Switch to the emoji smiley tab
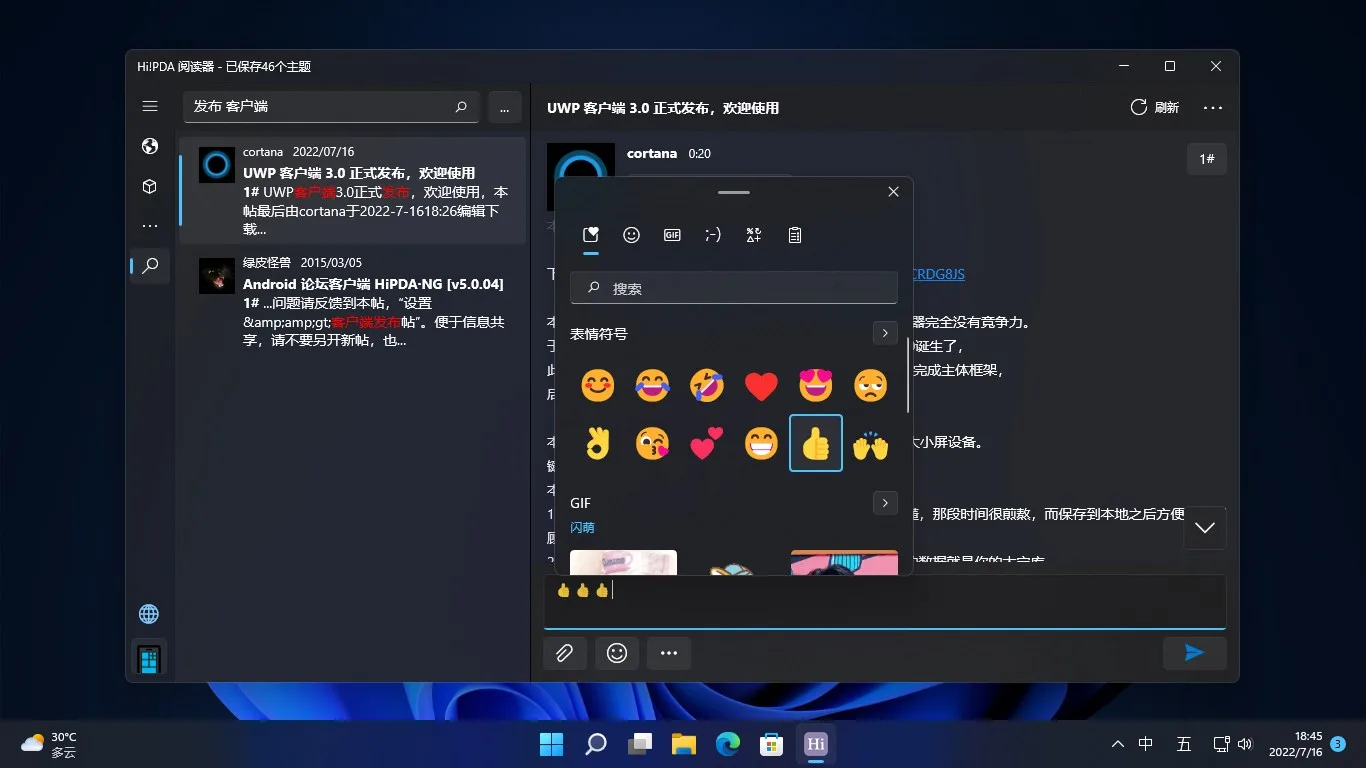Screen dimensions: 1366x768 pyautogui.click(x=631, y=235)
